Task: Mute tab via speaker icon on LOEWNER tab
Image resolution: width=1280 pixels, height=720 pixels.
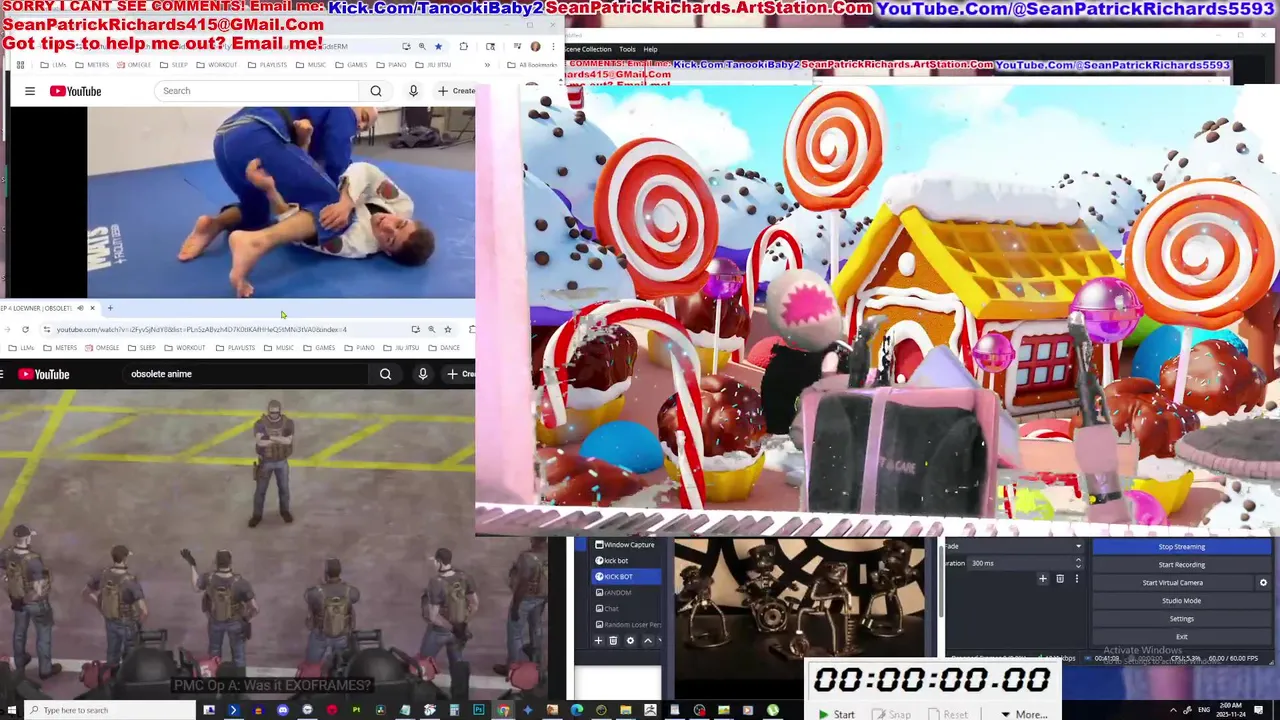Action: coord(80,308)
